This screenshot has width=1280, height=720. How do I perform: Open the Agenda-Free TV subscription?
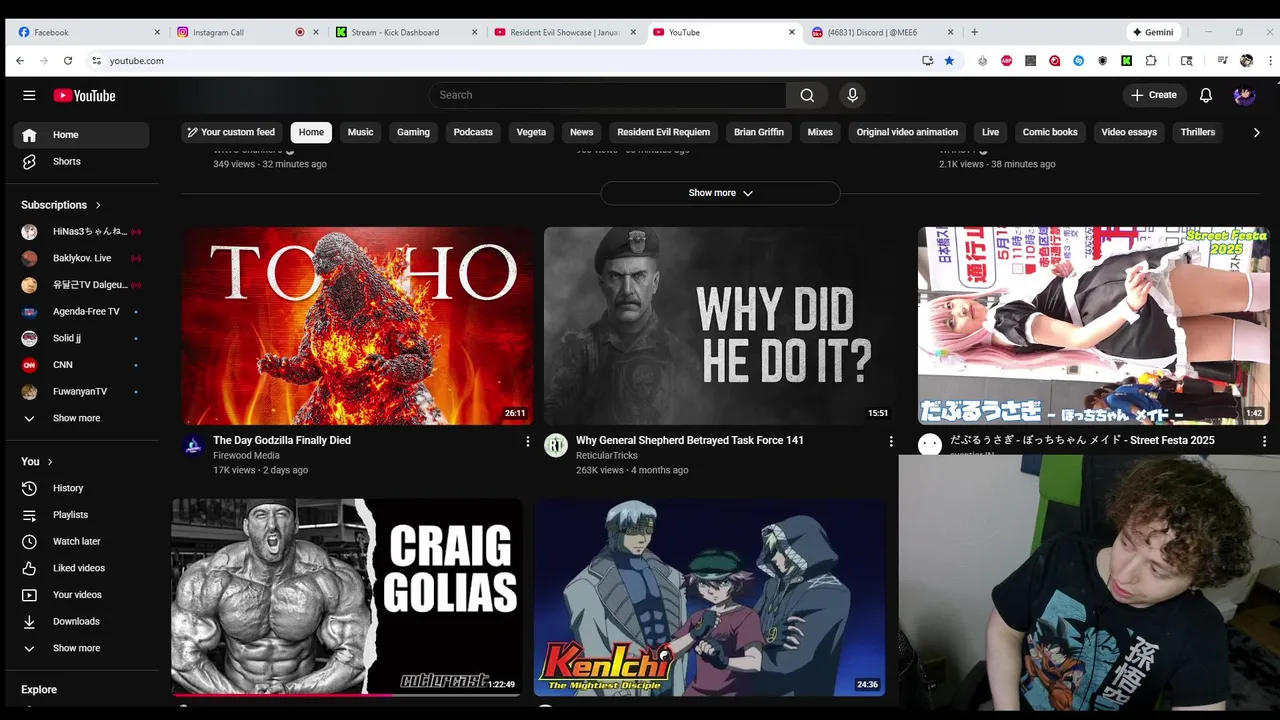(80, 311)
